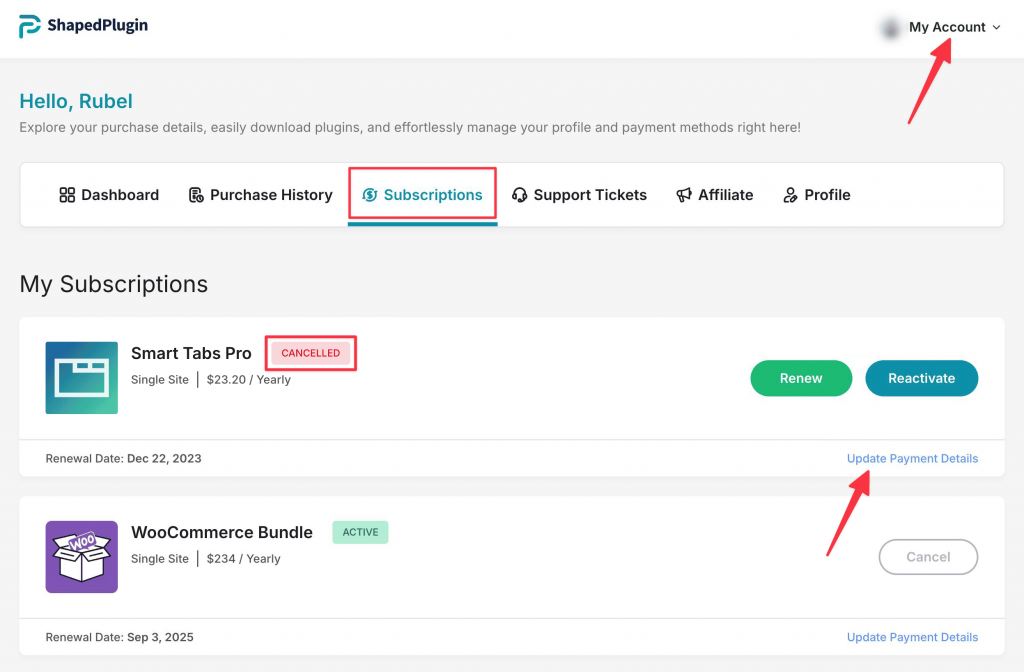The height and width of the screenshot is (672, 1024).
Task: Switch to the Dashboard tab
Action: tap(109, 195)
